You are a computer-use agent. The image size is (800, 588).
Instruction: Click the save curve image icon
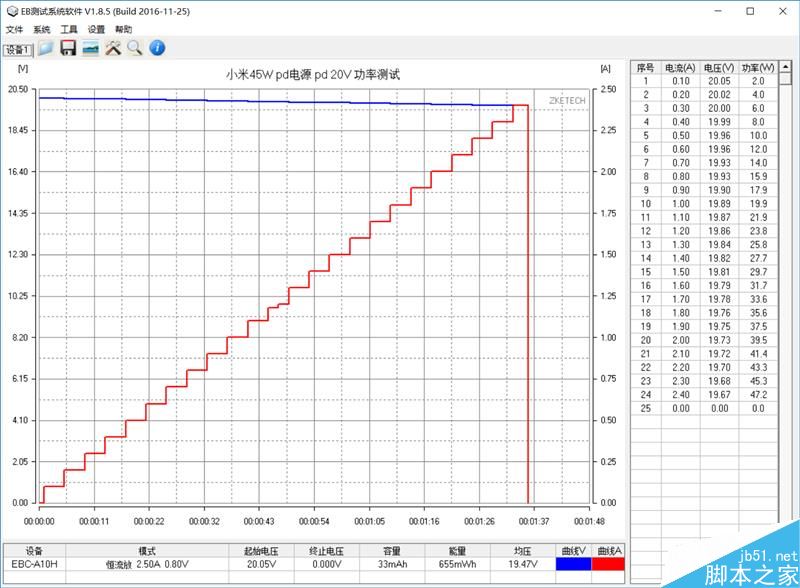(90, 48)
